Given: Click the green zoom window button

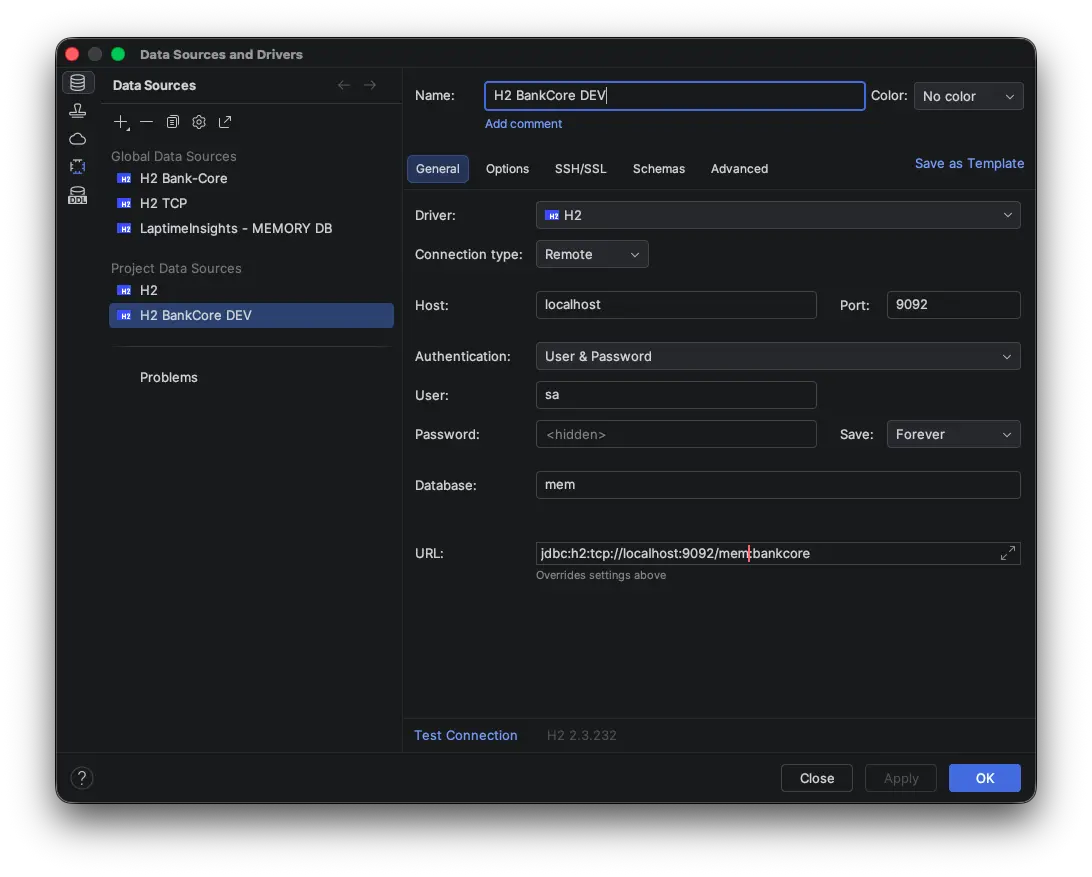Looking at the screenshot, I should [118, 54].
